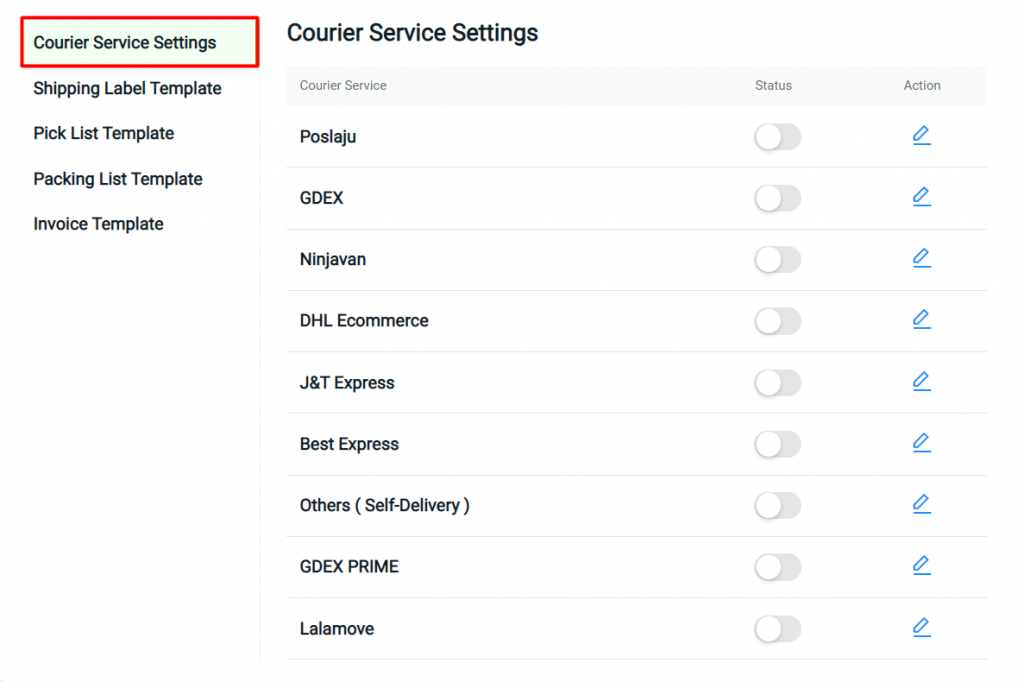Enable Others (Self-Delivery) status
1024x682 pixels.
click(777, 506)
